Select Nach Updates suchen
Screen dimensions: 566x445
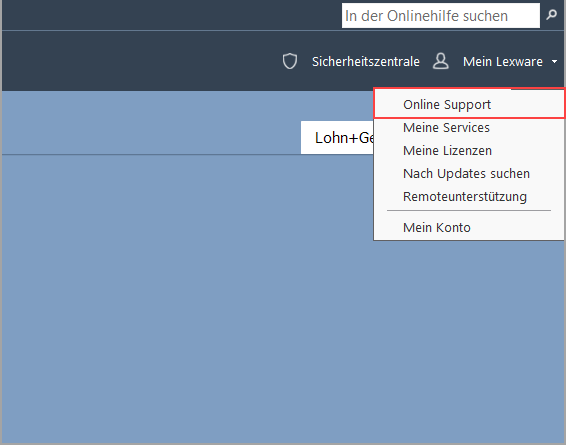click(469, 174)
